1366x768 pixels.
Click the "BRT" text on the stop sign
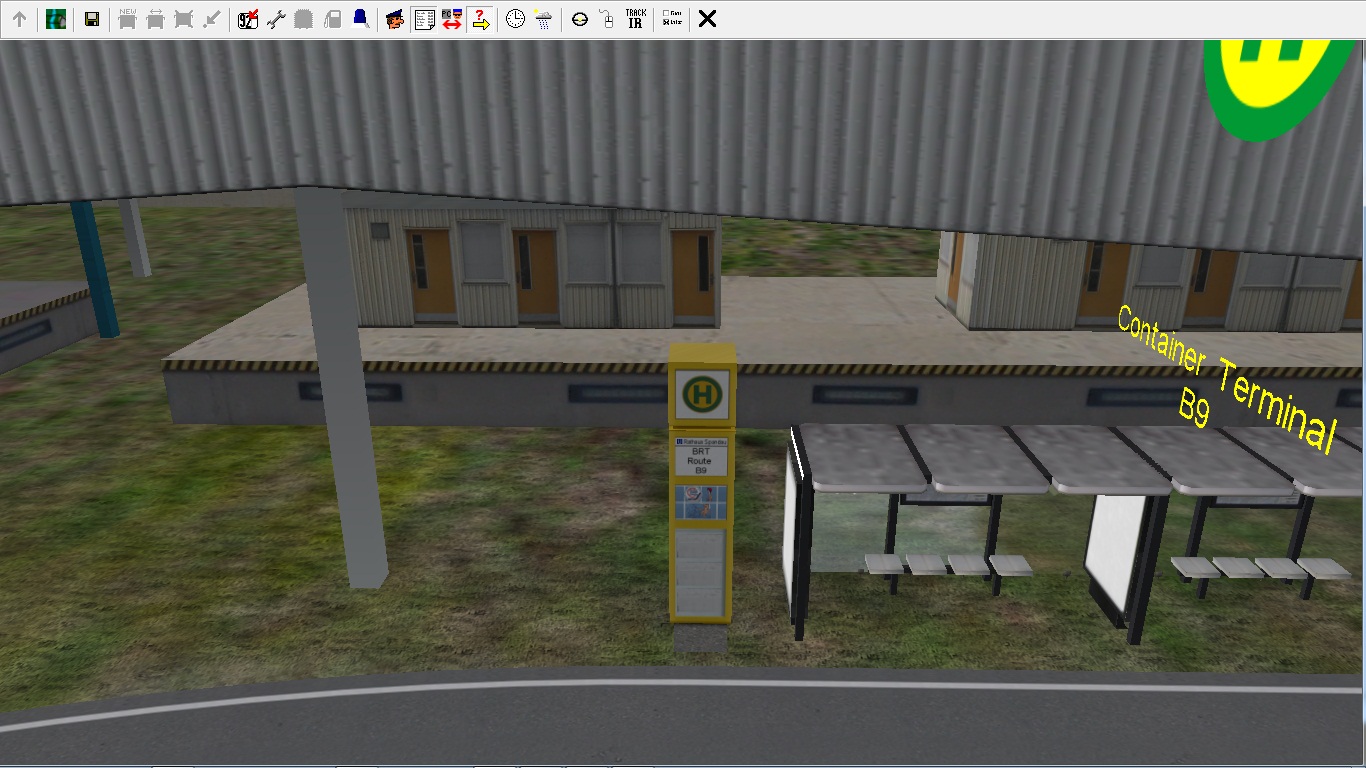[700, 452]
